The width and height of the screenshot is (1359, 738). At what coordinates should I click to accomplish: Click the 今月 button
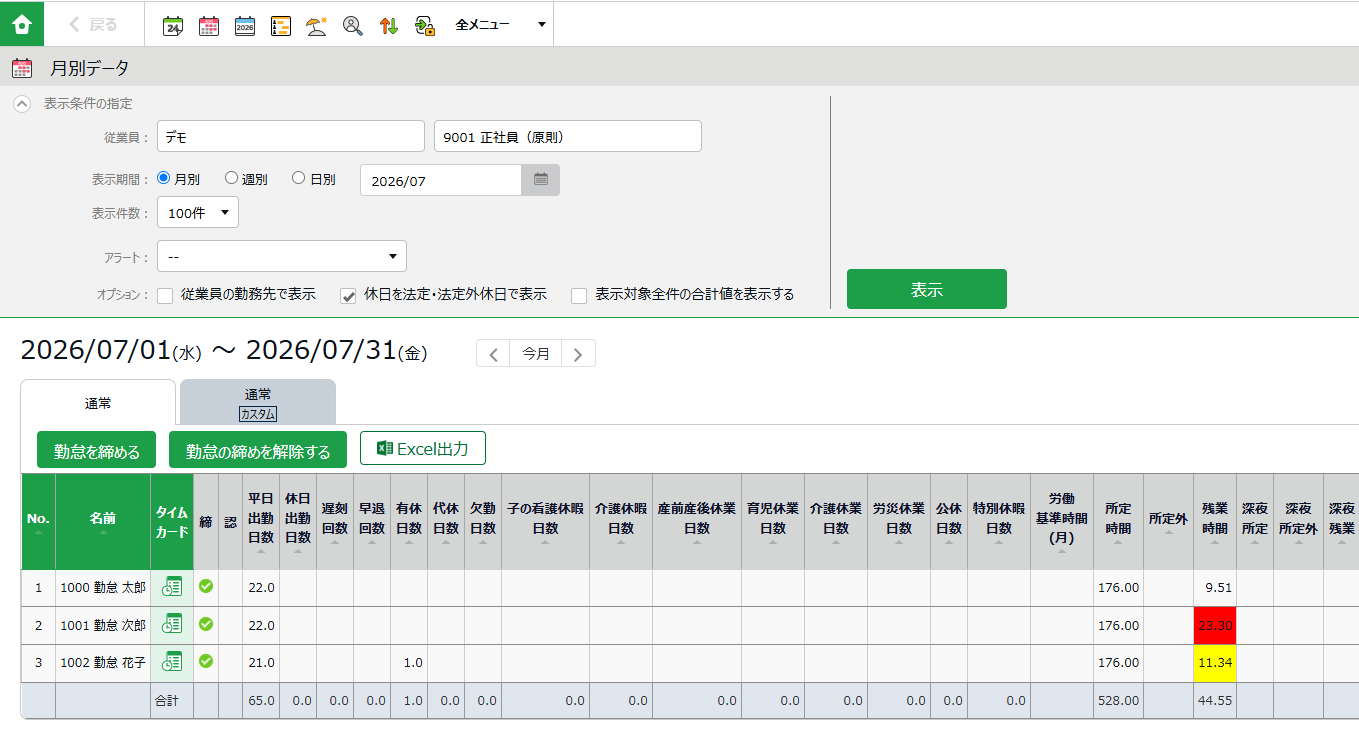point(536,353)
